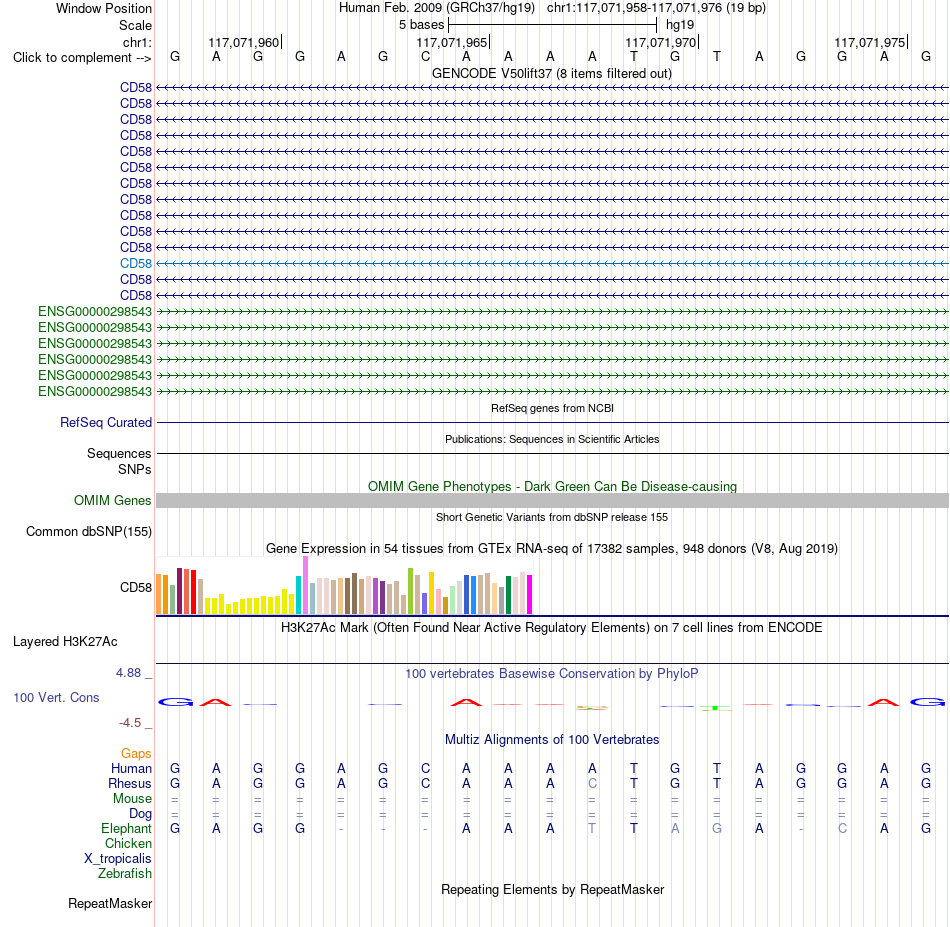The height and width of the screenshot is (927, 950).
Task: Click the Human alignment row label
Action: point(131,769)
